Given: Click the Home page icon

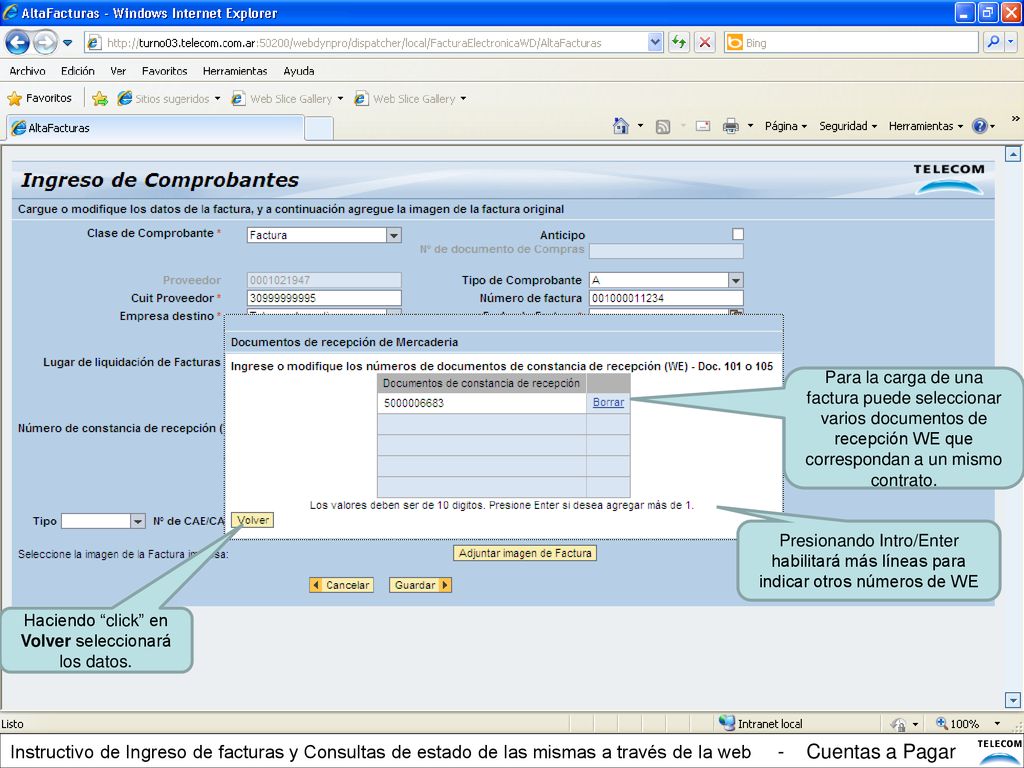Looking at the screenshot, I should coord(621,126).
